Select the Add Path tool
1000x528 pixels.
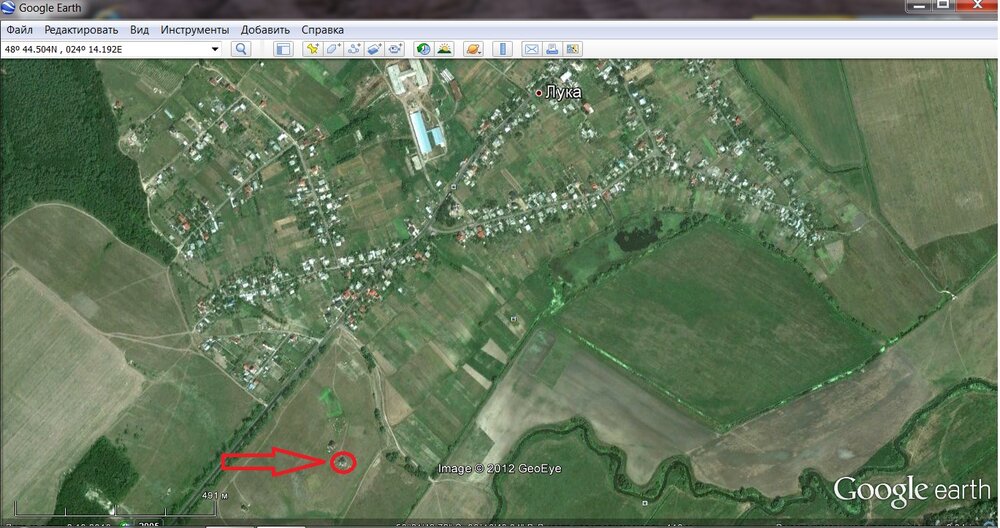pyautogui.click(x=354, y=49)
